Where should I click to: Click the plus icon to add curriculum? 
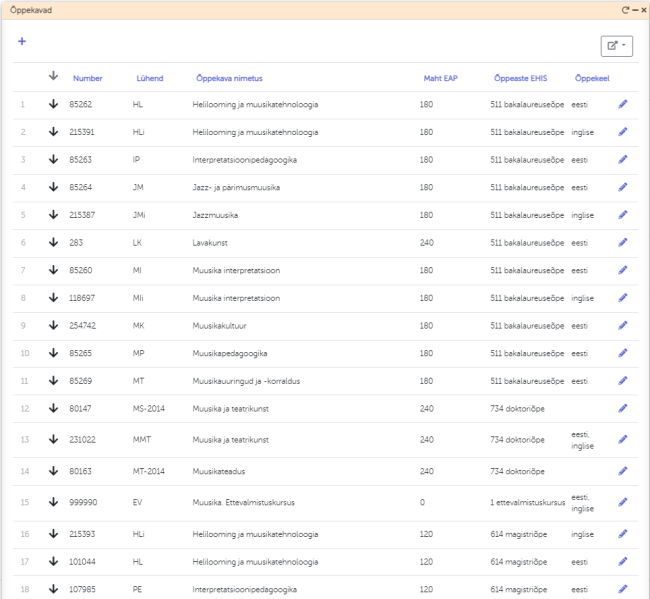[x=22, y=42]
